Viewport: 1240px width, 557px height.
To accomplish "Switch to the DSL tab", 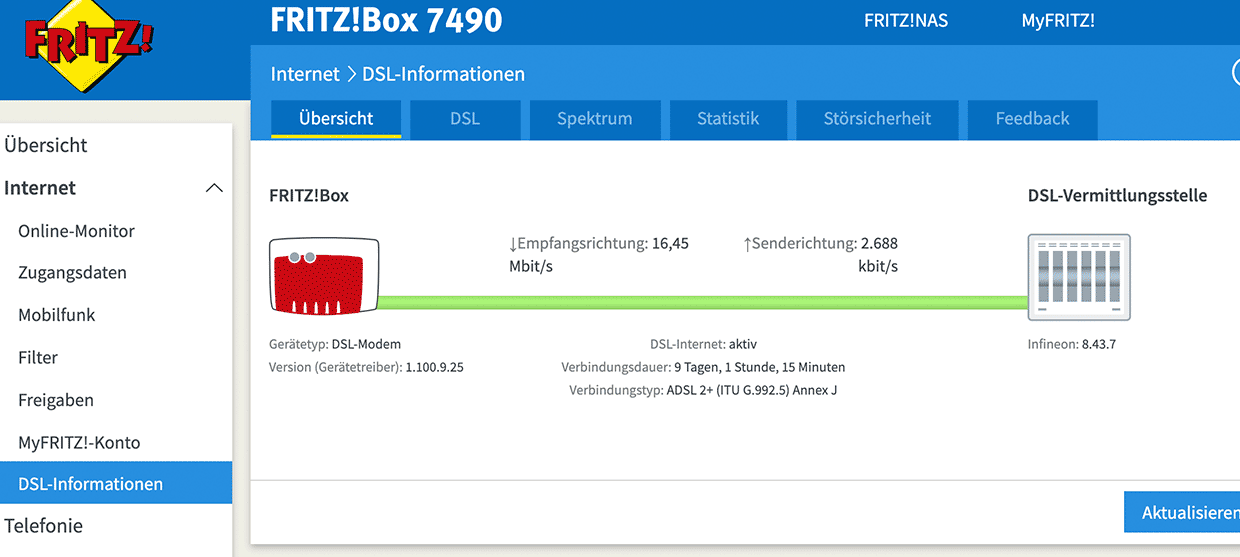I will click(465, 118).
